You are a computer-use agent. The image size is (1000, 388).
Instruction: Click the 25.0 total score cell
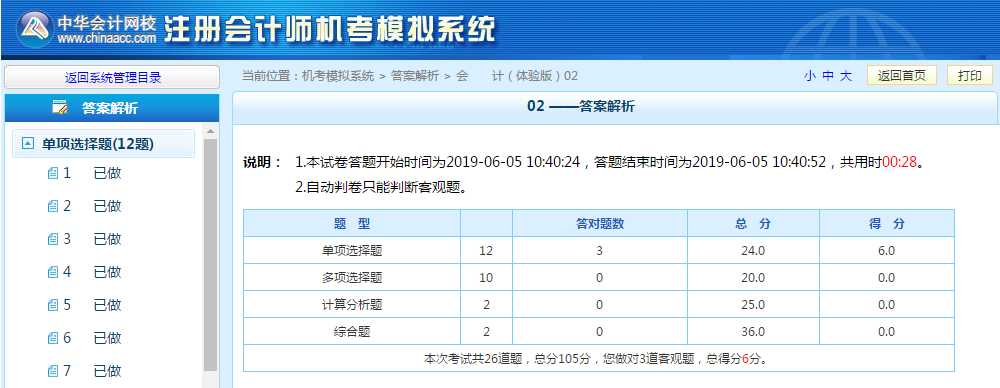click(x=753, y=304)
